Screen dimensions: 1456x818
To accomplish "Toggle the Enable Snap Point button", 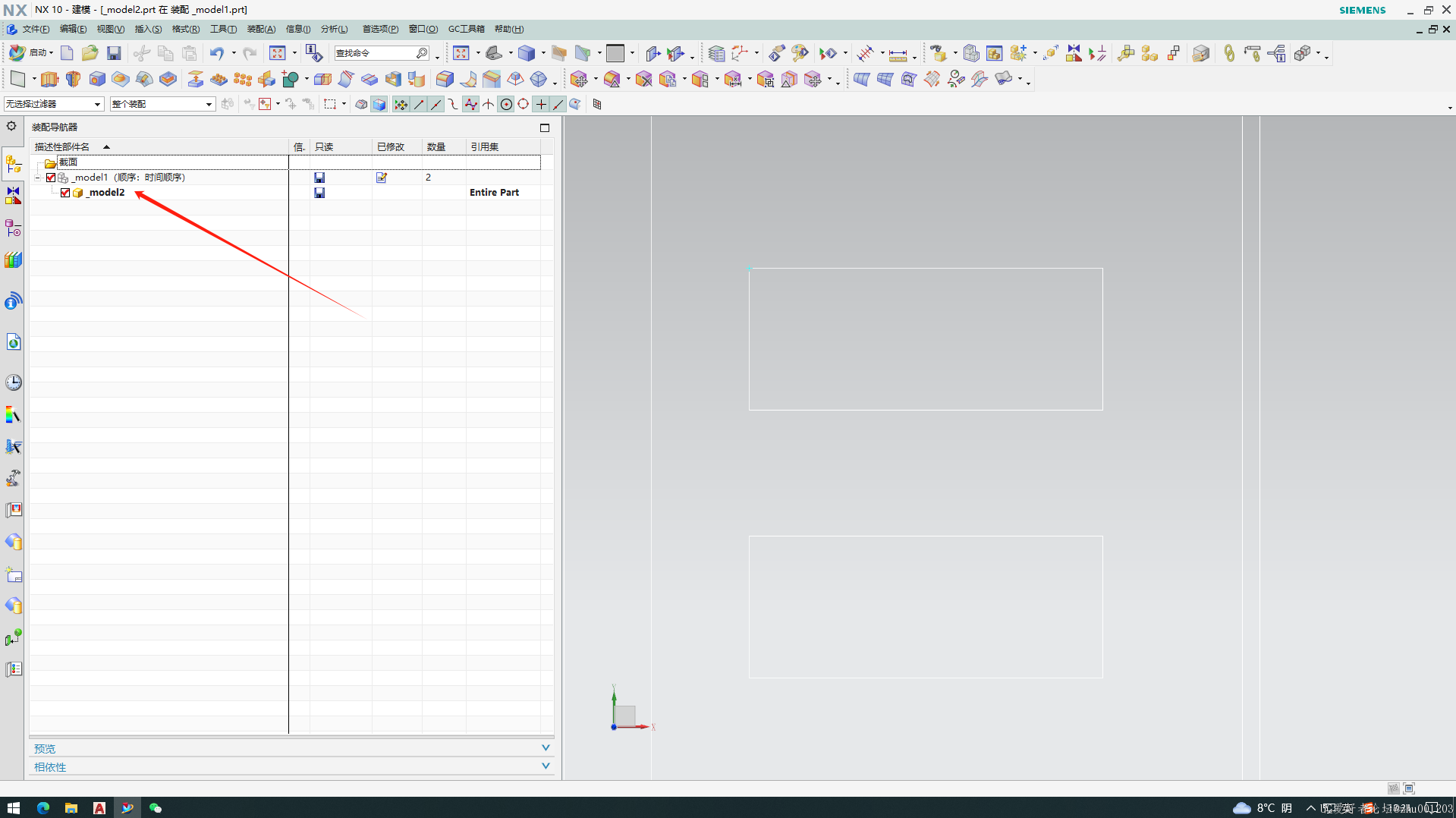I will (x=401, y=104).
